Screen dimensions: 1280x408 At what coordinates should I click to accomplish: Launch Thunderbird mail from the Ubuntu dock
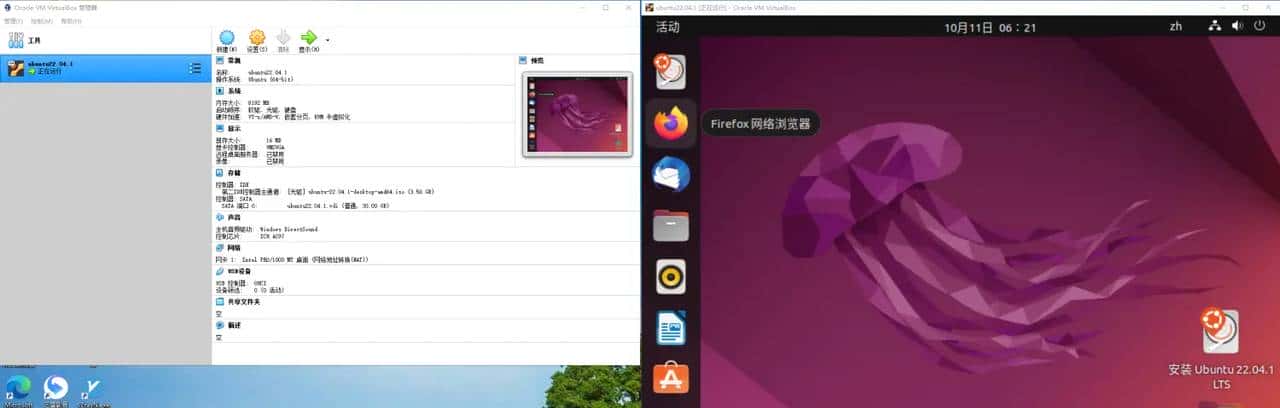(x=671, y=174)
